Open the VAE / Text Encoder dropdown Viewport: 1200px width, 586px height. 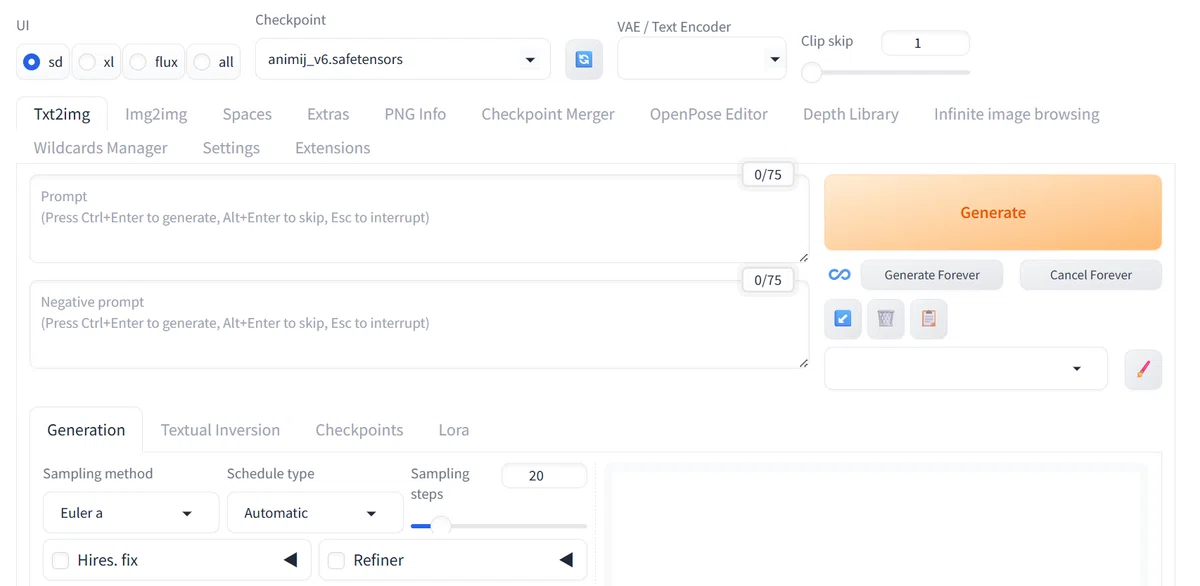point(702,59)
